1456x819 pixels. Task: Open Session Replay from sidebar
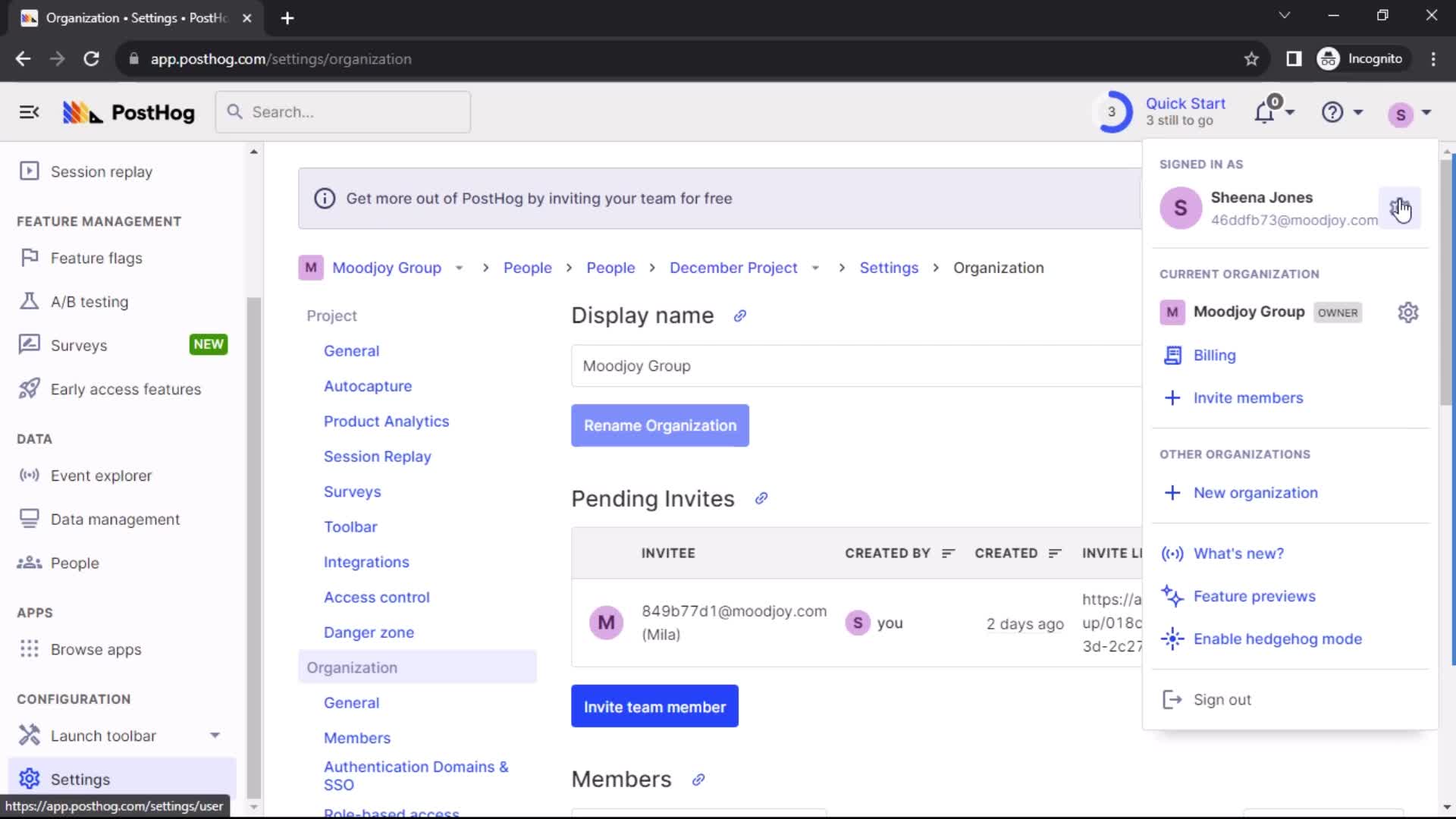[x=101, y=171]
